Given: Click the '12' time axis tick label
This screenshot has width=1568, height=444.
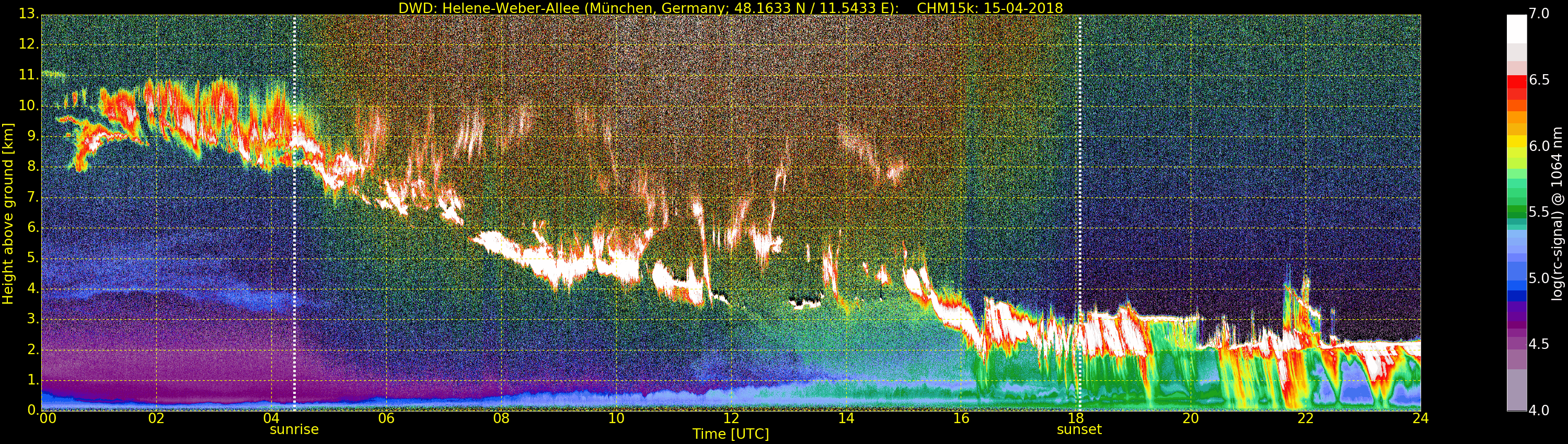Looking at the screenshot, I should (731, 418).
